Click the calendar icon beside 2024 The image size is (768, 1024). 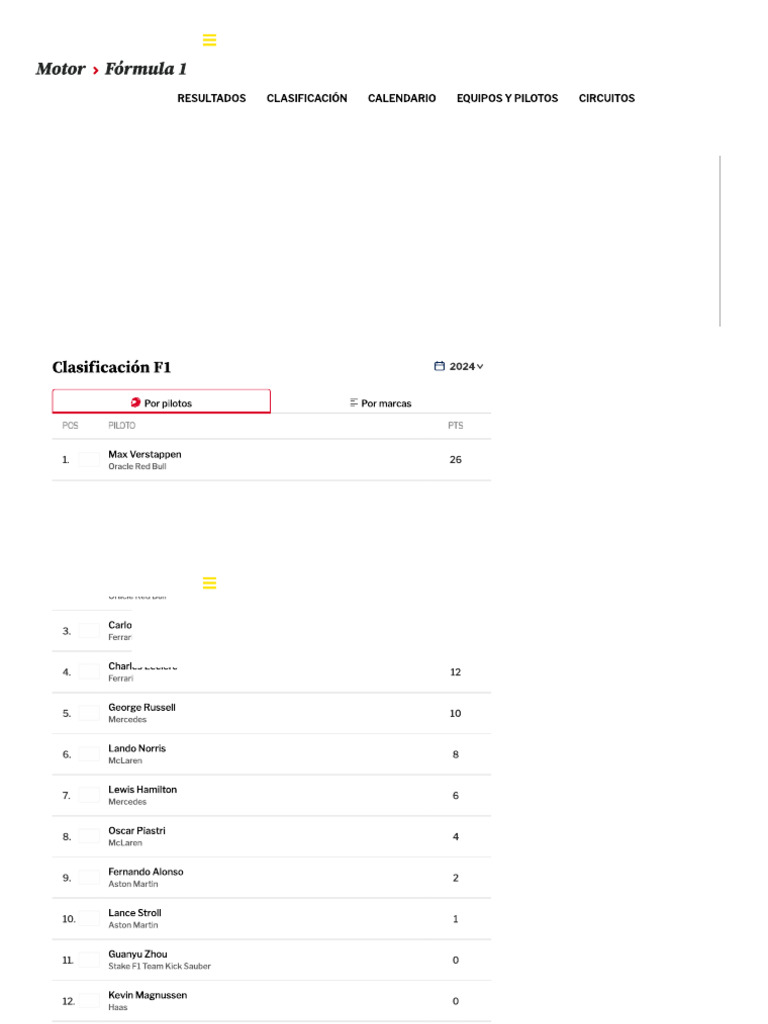439,366
